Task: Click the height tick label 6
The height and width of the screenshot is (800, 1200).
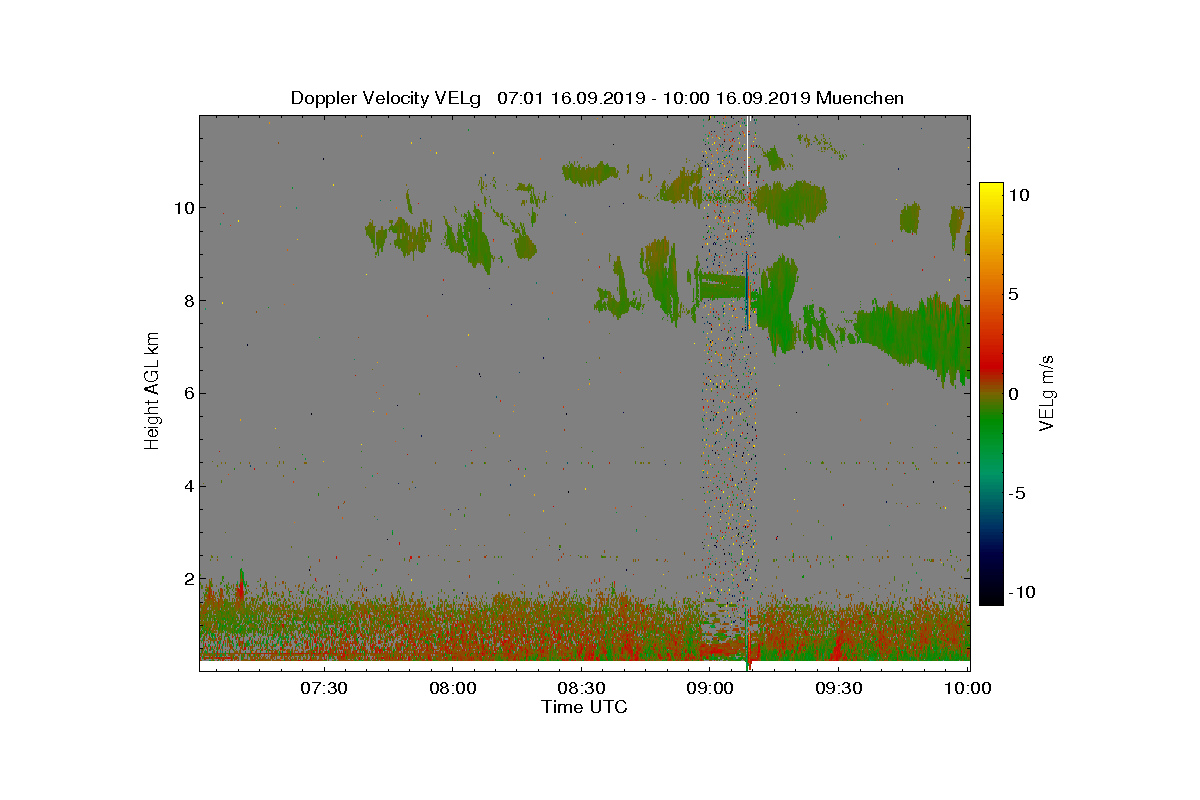Action: click(187, 393)
